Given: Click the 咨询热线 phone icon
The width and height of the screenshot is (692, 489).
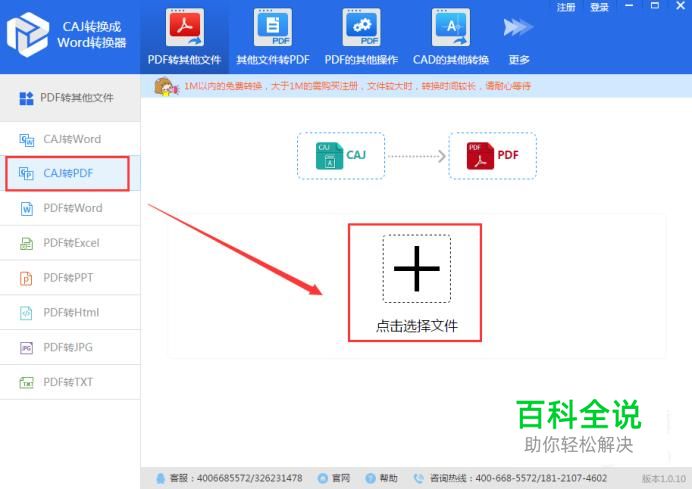Looking at the screenshot, I should tap(418, 478).
